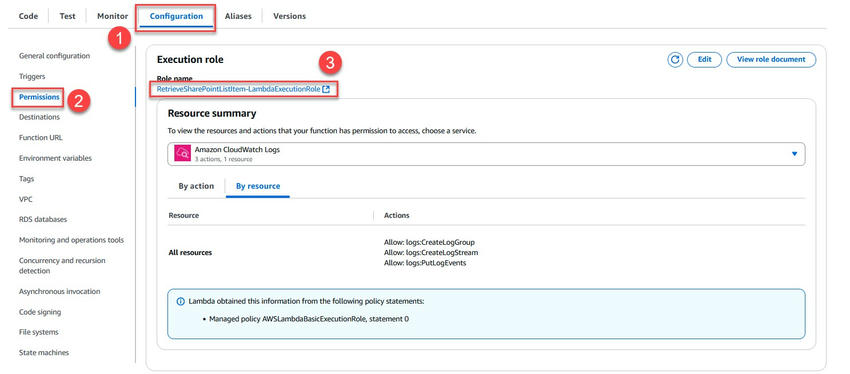Select Triggers in the sidebar
Image resolution: width=850 pixels, height=374 pixels.
pos(32,76)
